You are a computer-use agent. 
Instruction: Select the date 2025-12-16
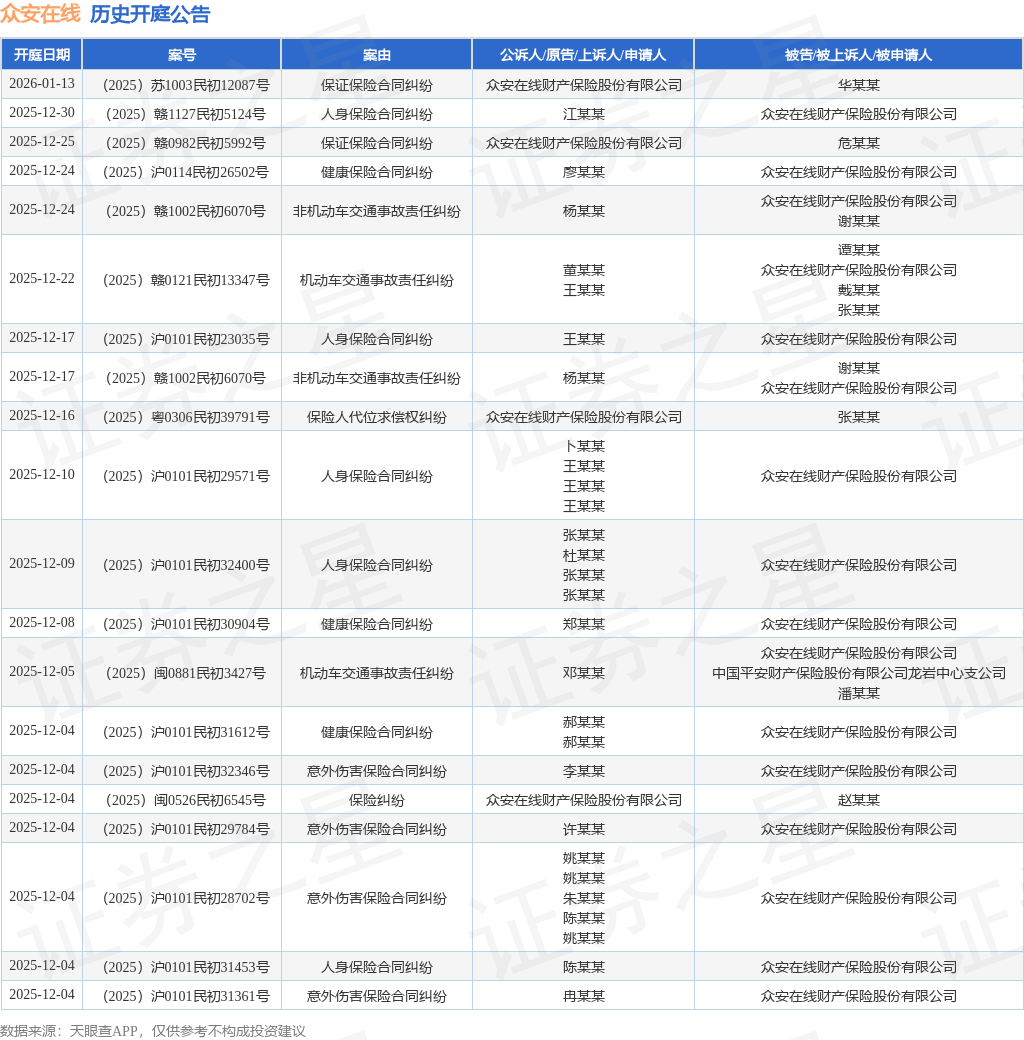coord(42,416)
